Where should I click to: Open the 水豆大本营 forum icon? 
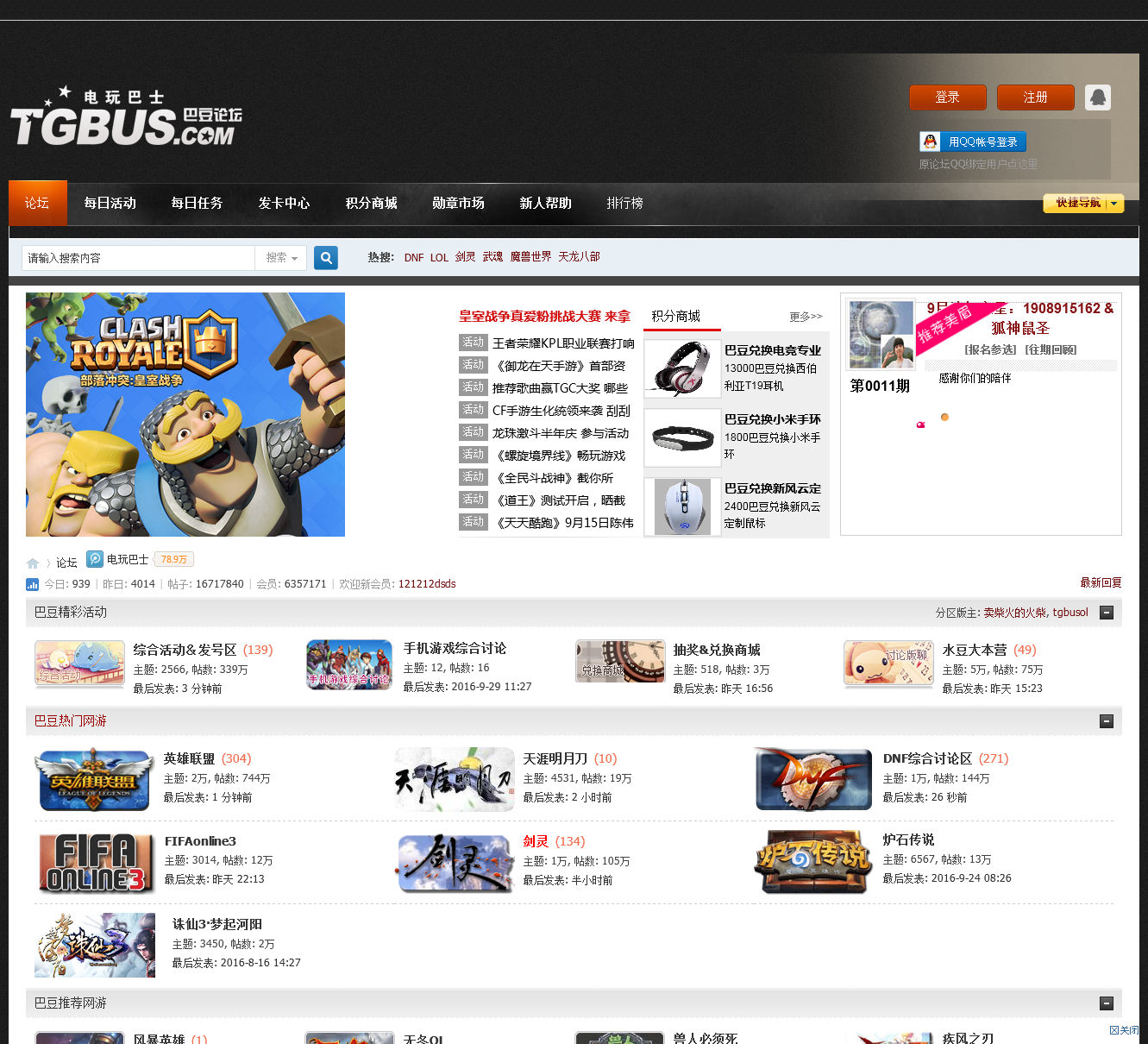889,663
